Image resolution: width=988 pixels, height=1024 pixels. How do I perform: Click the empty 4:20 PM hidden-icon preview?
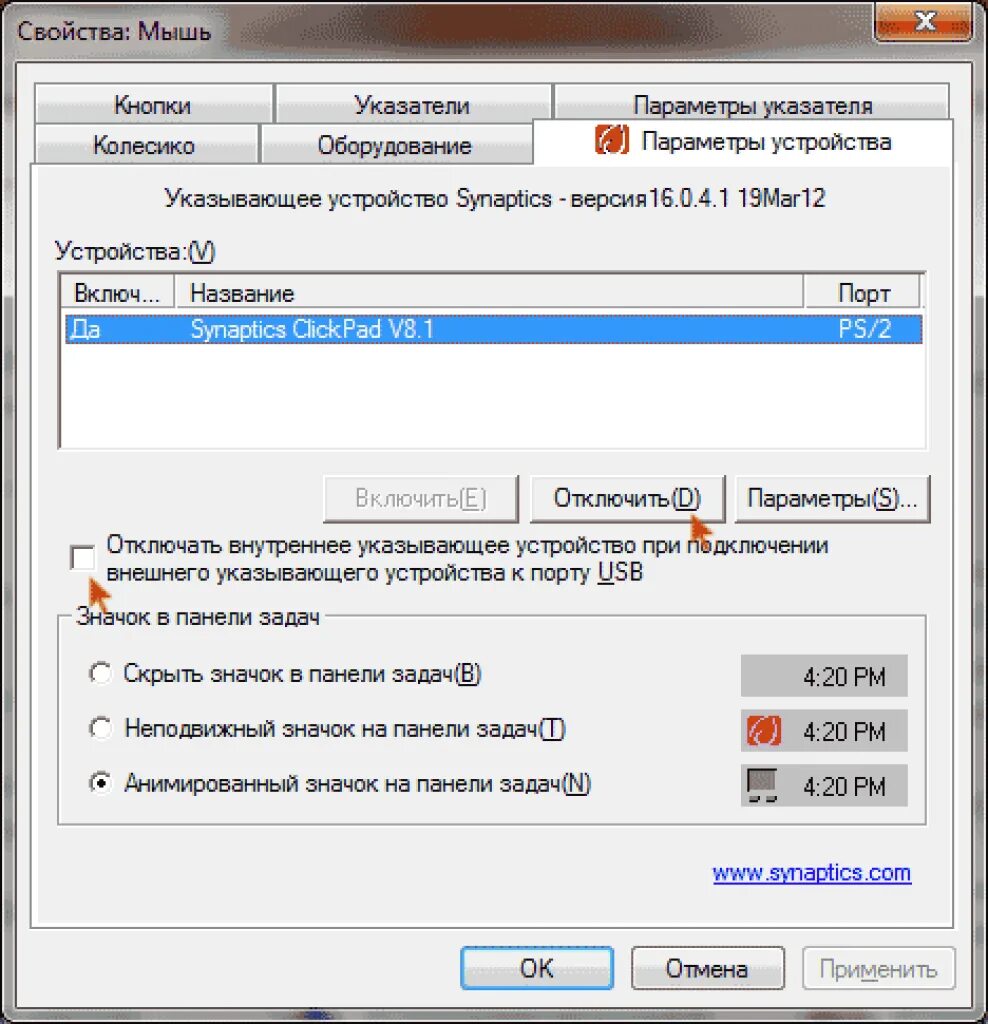point(823,676)
